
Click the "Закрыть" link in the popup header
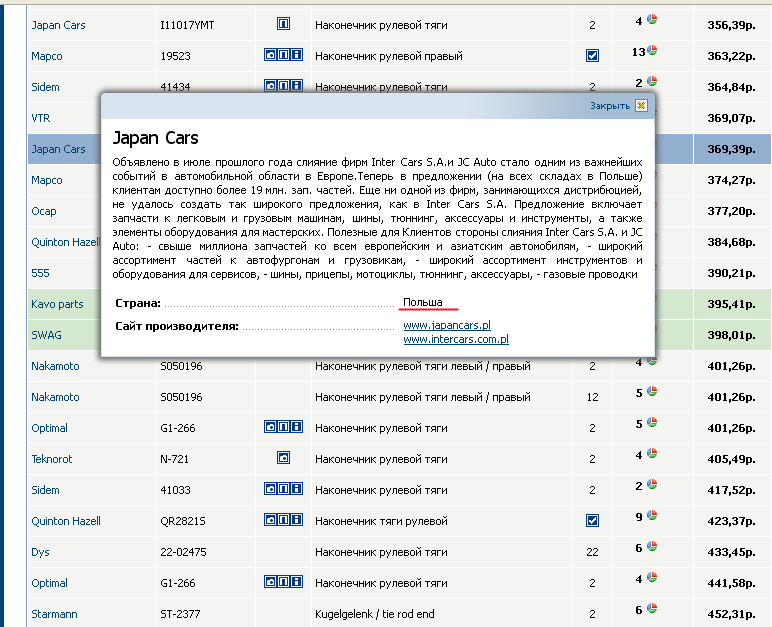(x=610, y=106)
